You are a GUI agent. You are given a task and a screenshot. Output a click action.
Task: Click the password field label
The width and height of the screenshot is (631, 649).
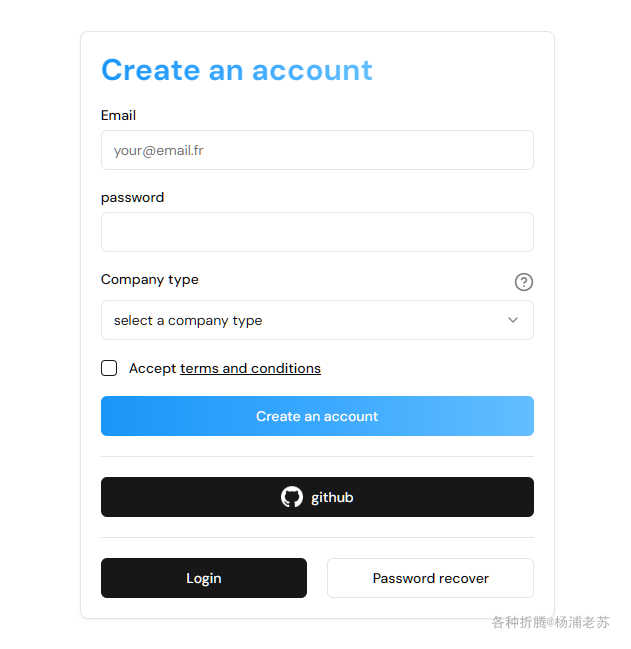coord(132,198)
